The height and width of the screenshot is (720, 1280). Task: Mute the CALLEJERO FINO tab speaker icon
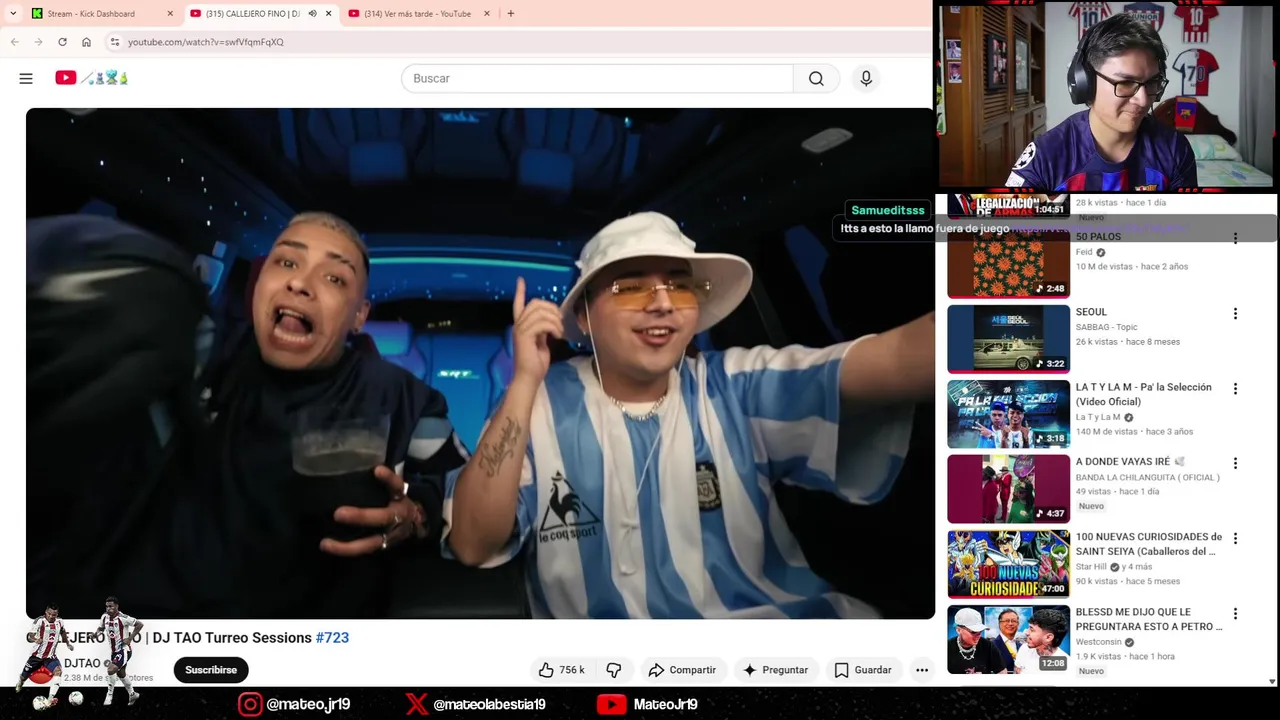[312, 14]
